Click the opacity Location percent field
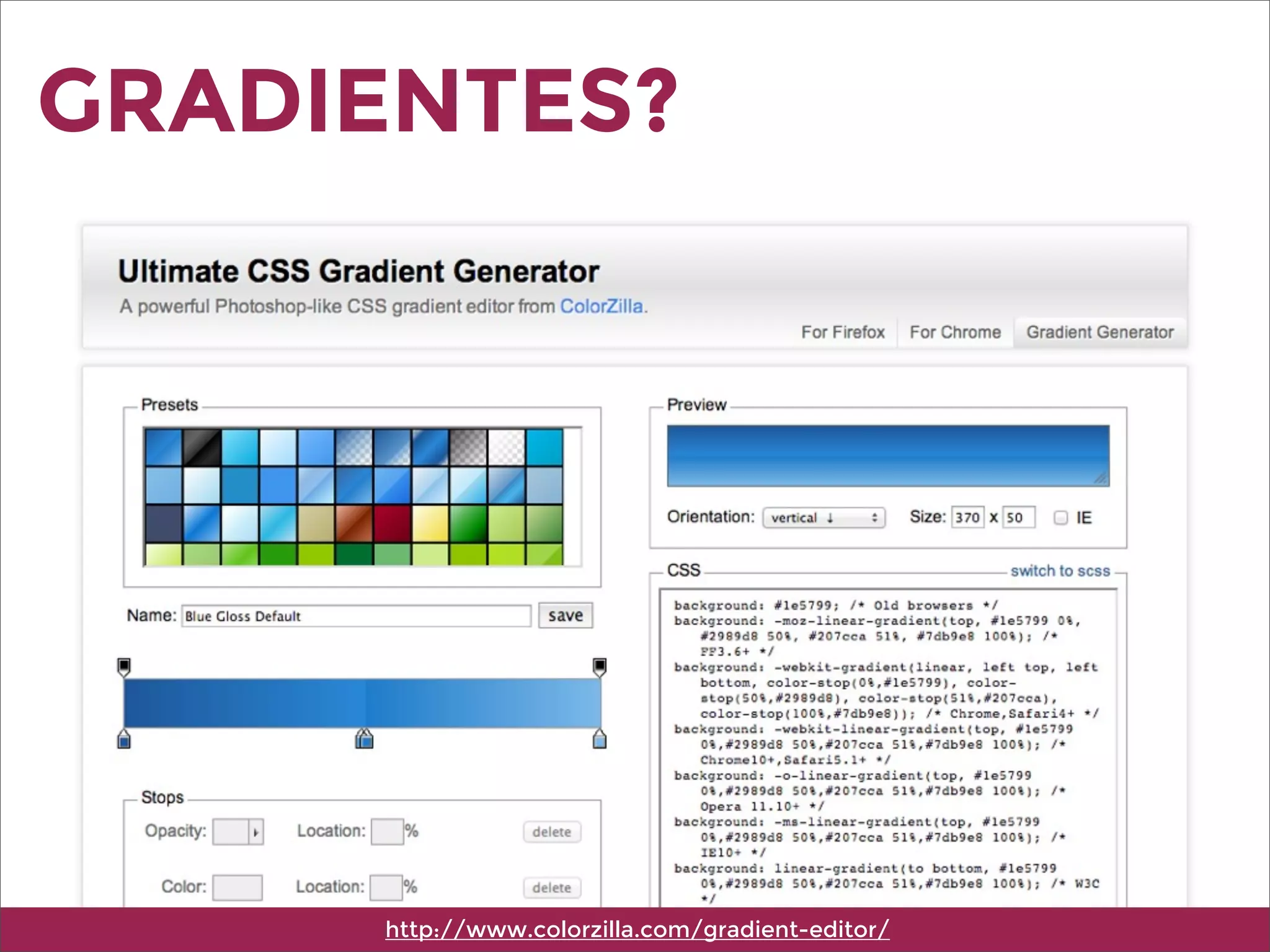The width and height of the screenshot is (1270, 952). (x=388, y=832)
